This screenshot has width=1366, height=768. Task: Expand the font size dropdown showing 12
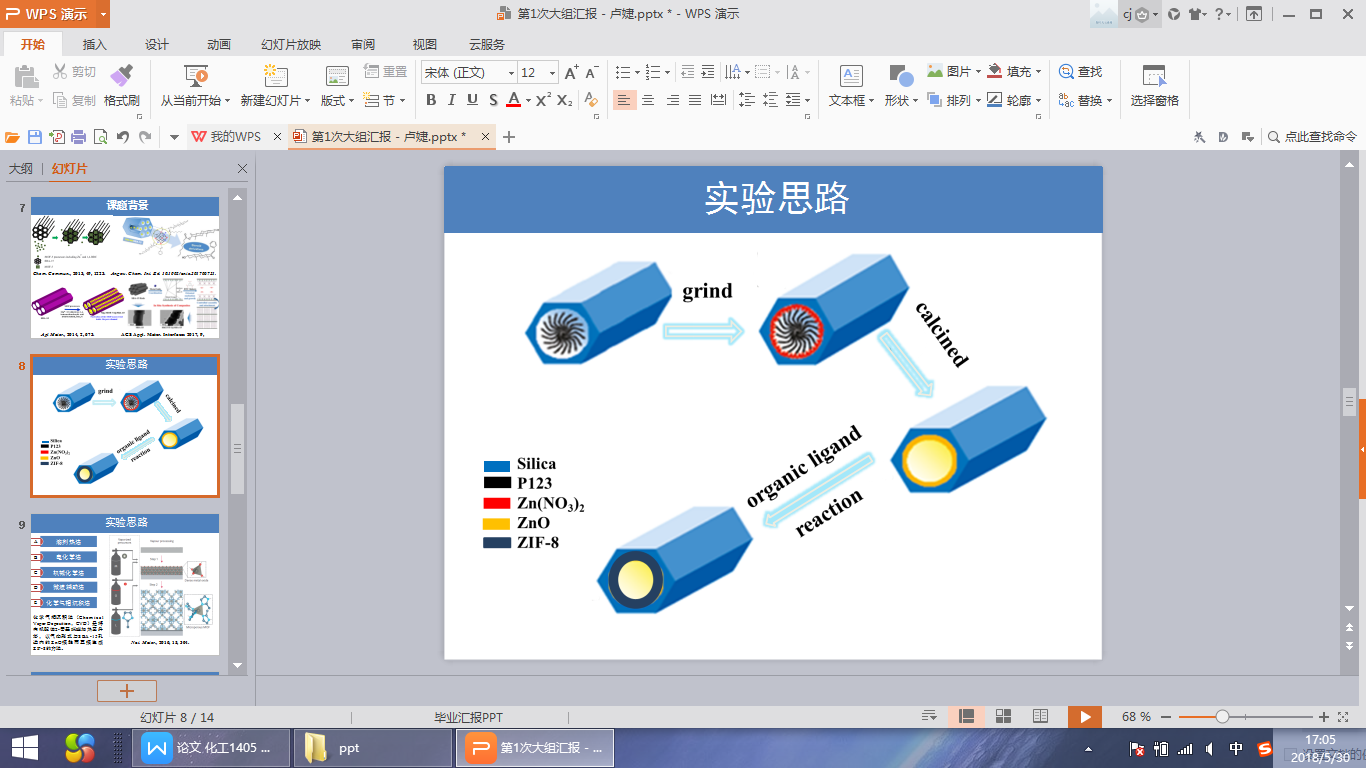click(x=552, y=73)
